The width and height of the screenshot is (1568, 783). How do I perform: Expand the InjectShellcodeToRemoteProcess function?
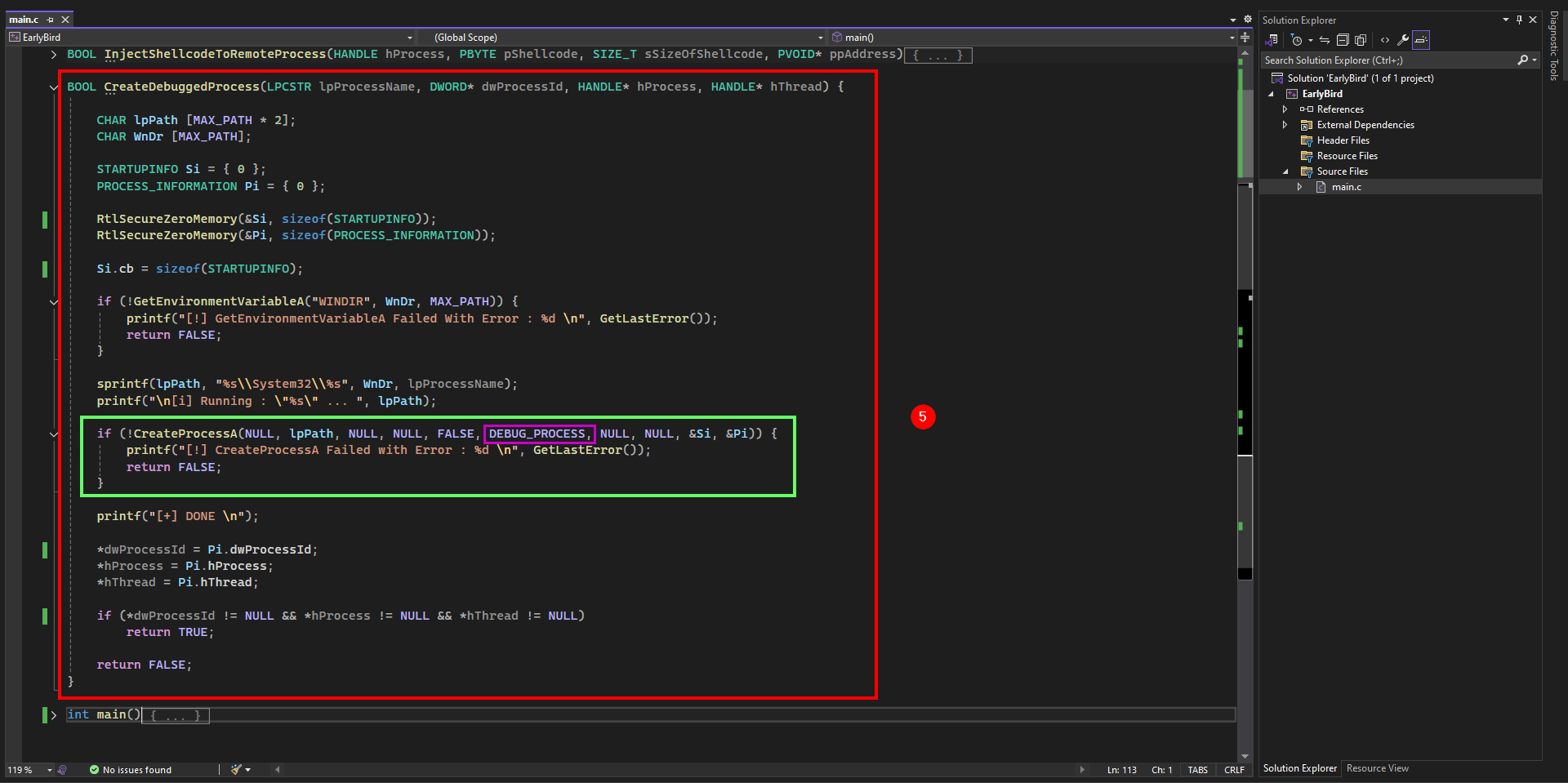click(54, 55)
